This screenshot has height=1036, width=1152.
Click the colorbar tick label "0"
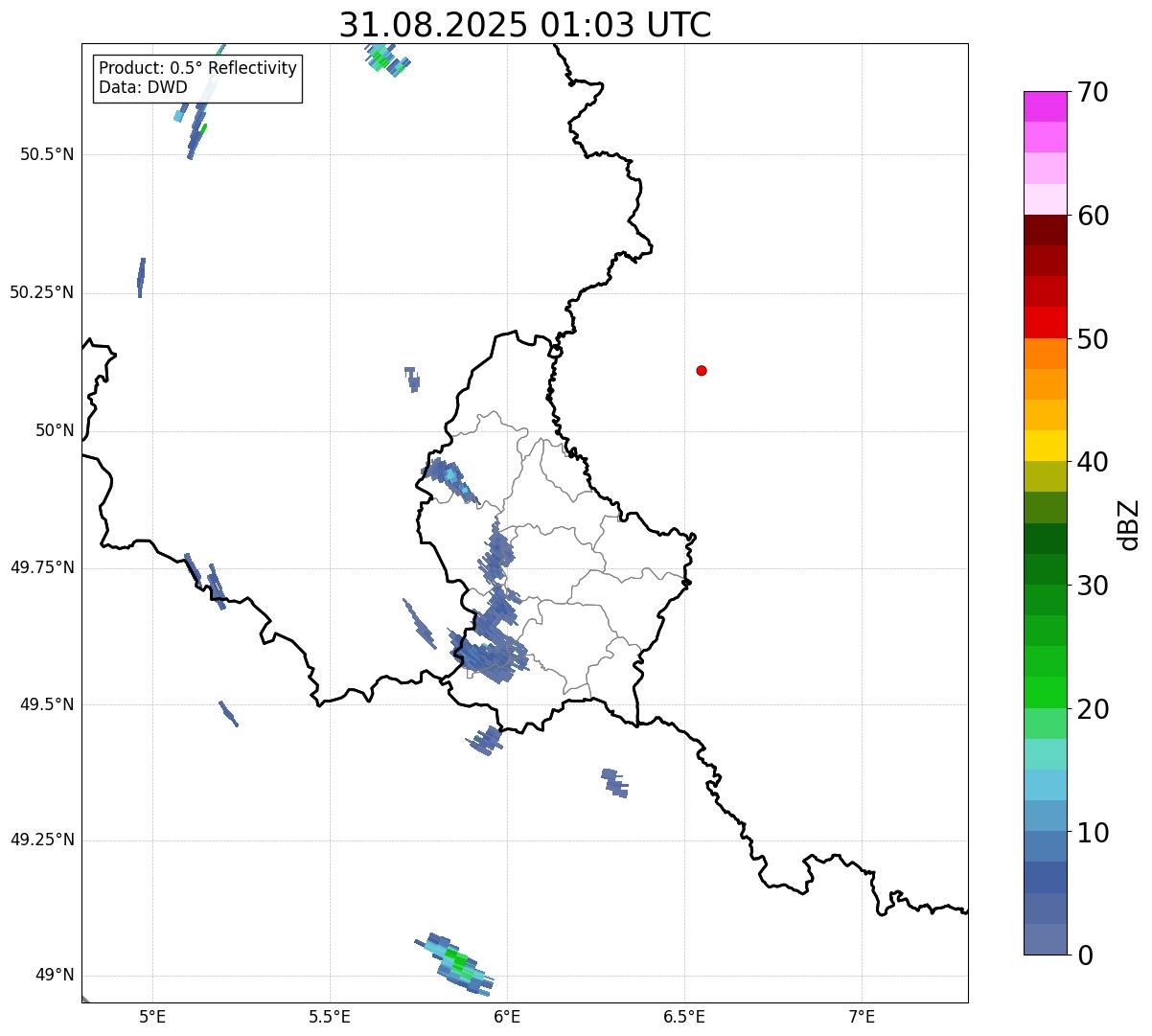coord(1085,955)
